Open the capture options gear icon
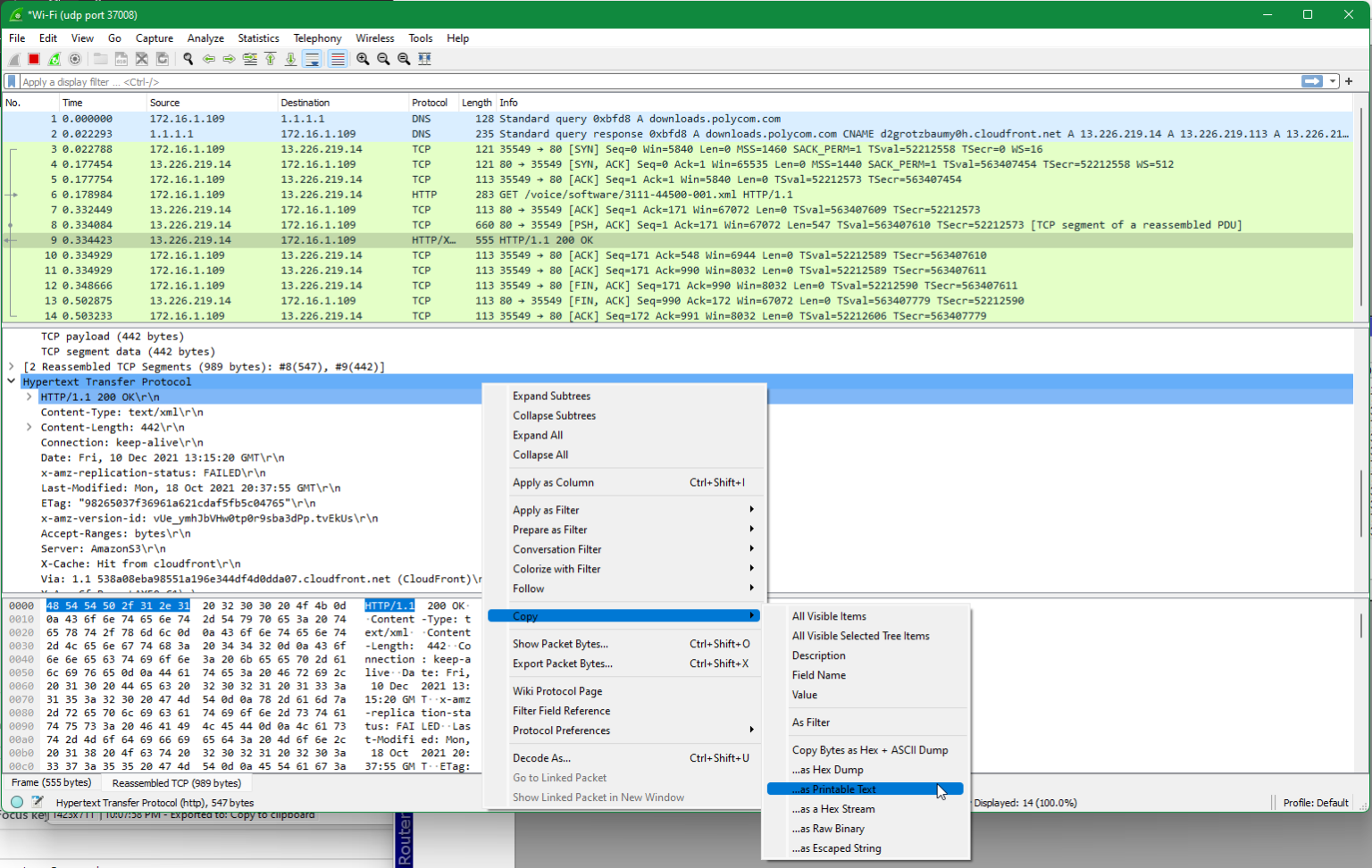 tap(75, 58)
